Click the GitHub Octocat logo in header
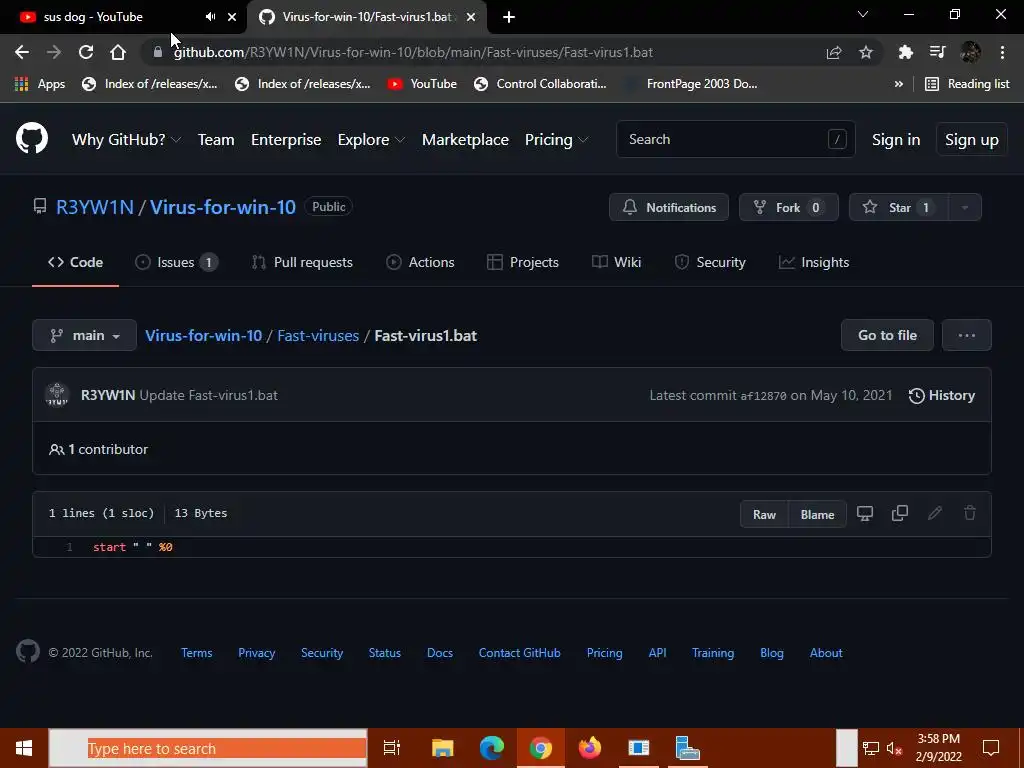This screenshot has width=1024, height=768. click(32, 138)
